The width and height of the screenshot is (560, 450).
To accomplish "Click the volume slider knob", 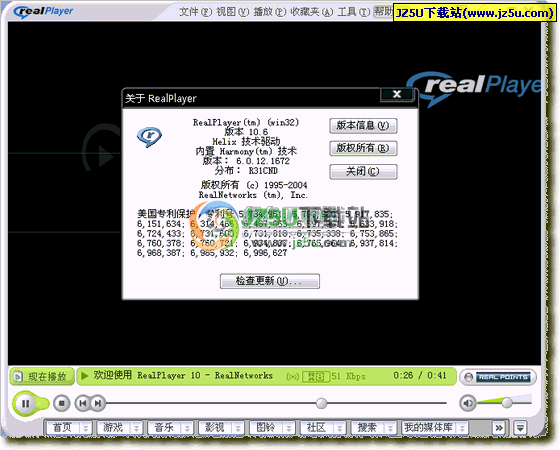I will coord(506,402).
